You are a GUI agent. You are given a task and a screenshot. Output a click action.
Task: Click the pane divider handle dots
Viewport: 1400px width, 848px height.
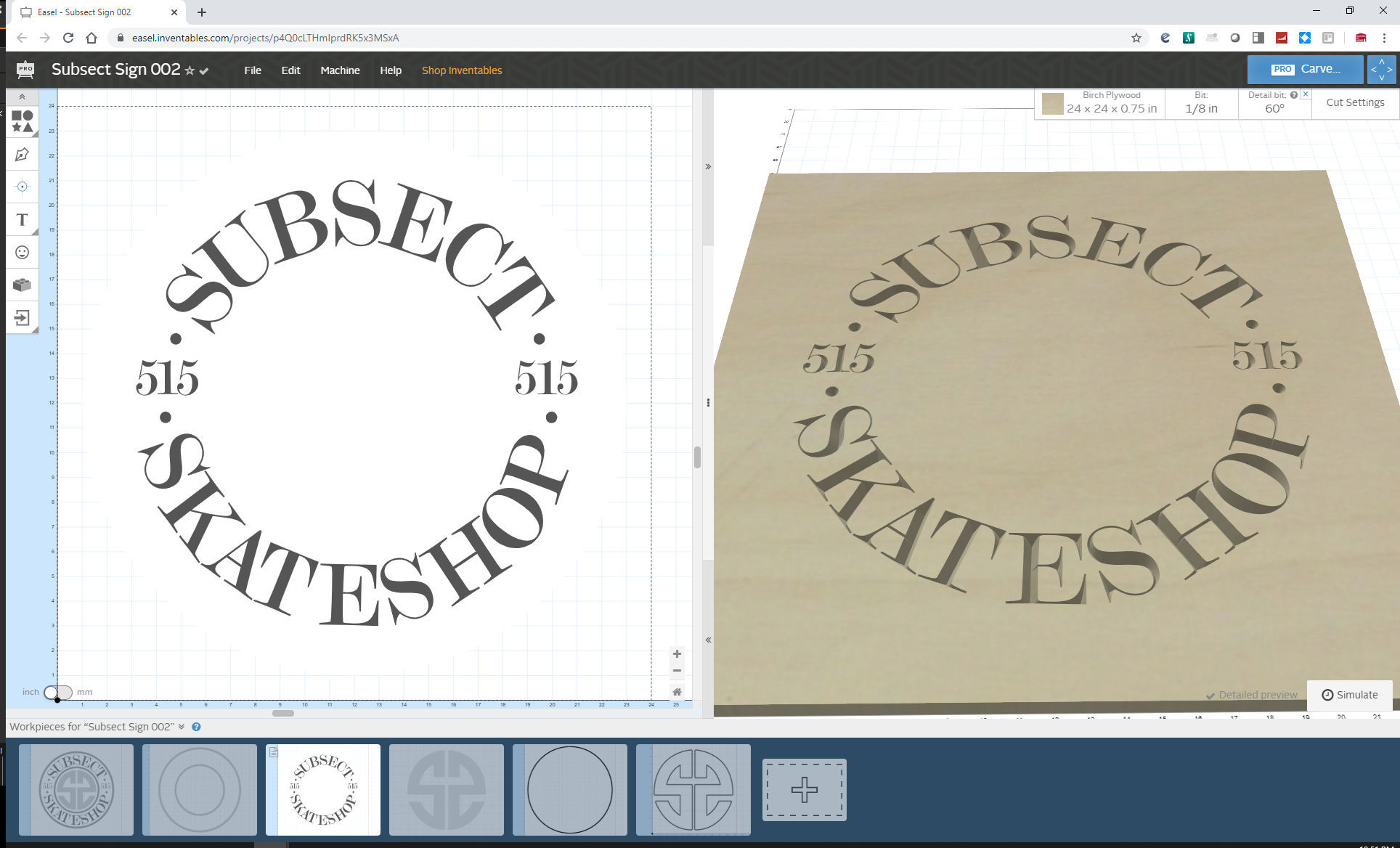(708, 403)
